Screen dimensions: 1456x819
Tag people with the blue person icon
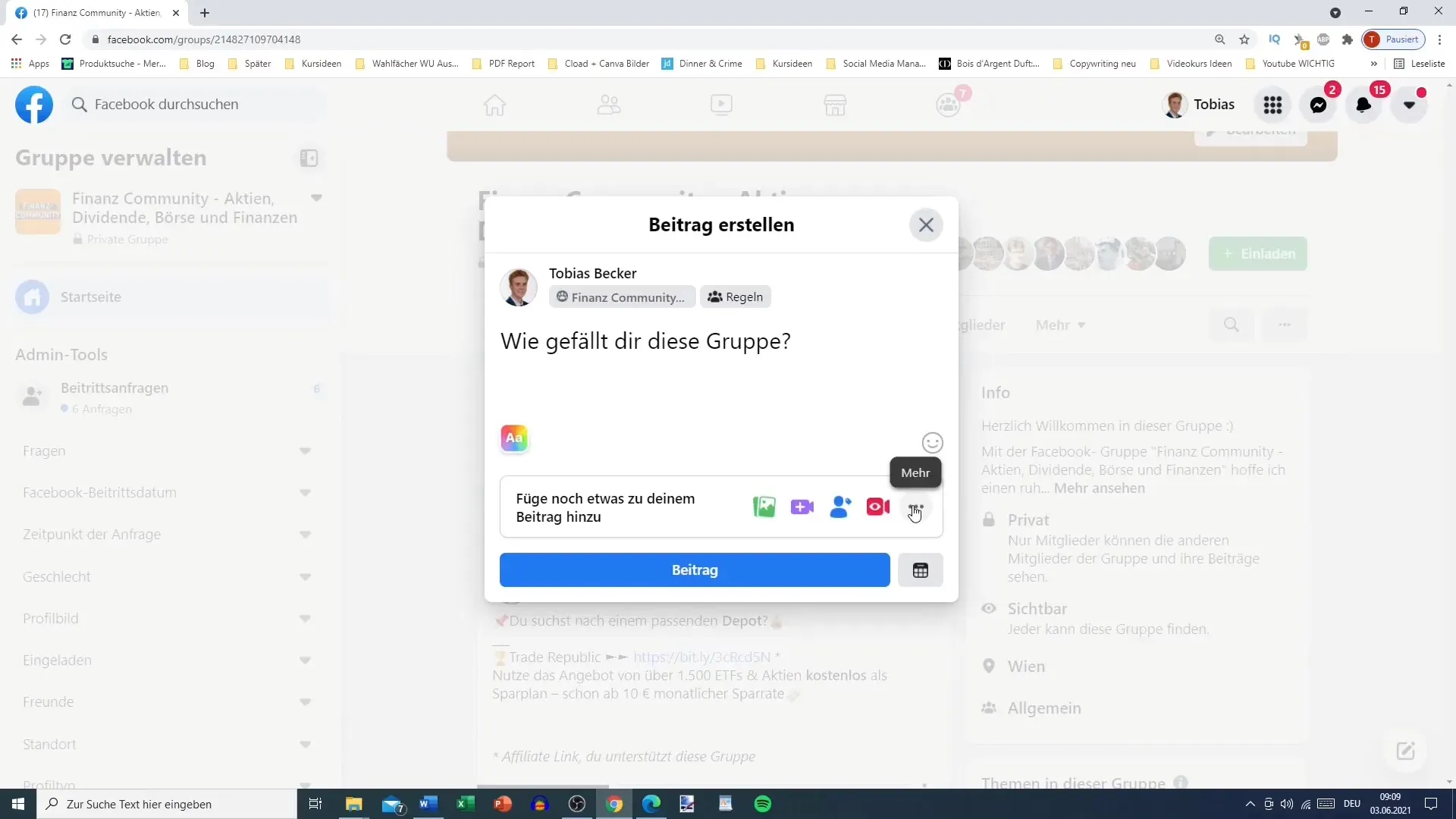pos(840,507)
